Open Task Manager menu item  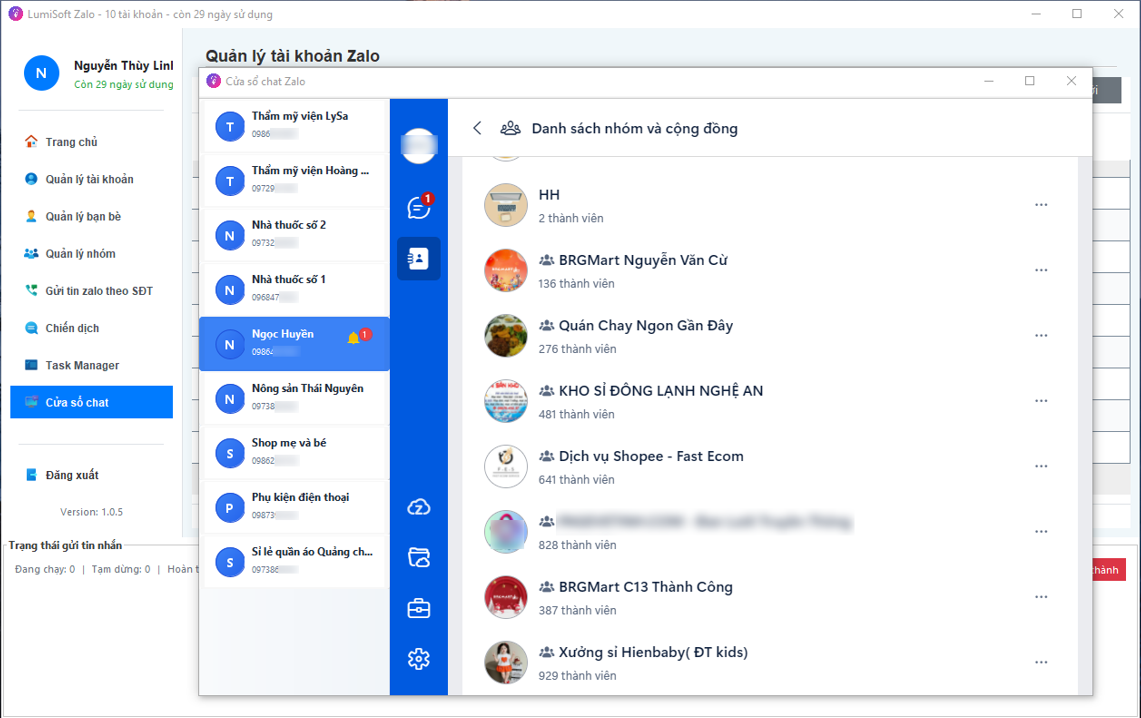coord(92,365)
